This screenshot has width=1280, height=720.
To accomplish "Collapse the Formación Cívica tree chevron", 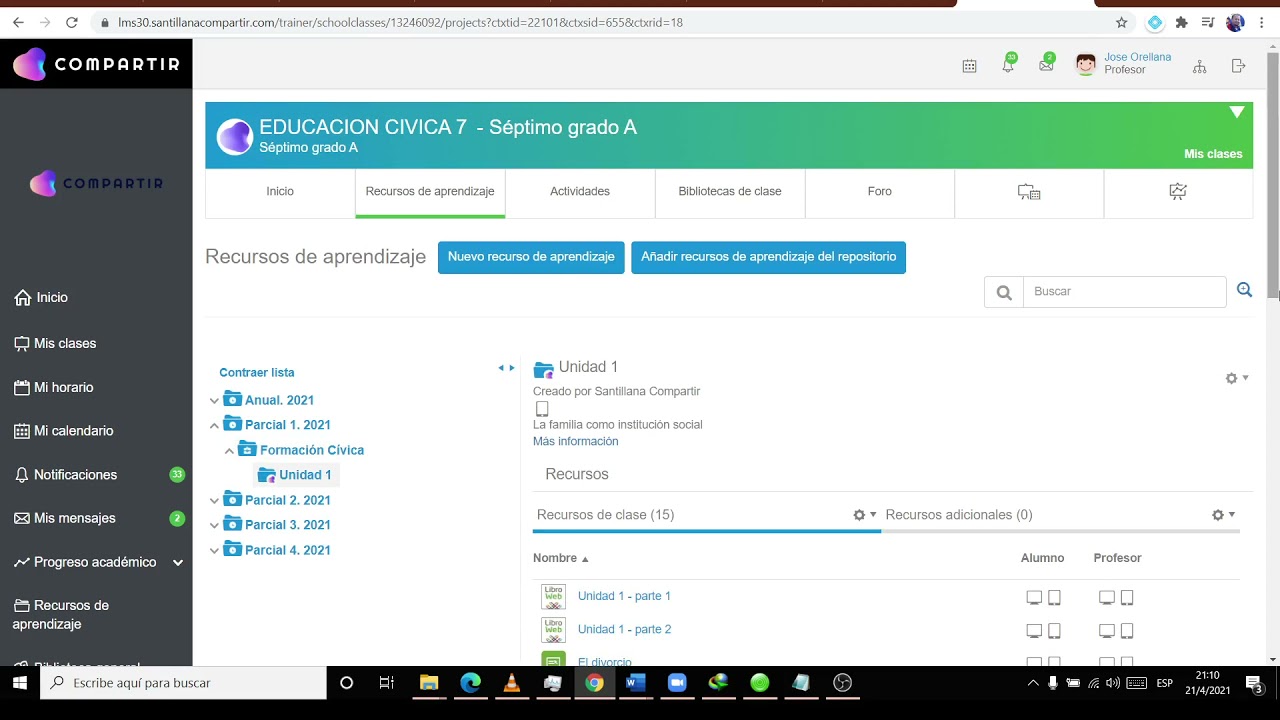I will [229, 451].
